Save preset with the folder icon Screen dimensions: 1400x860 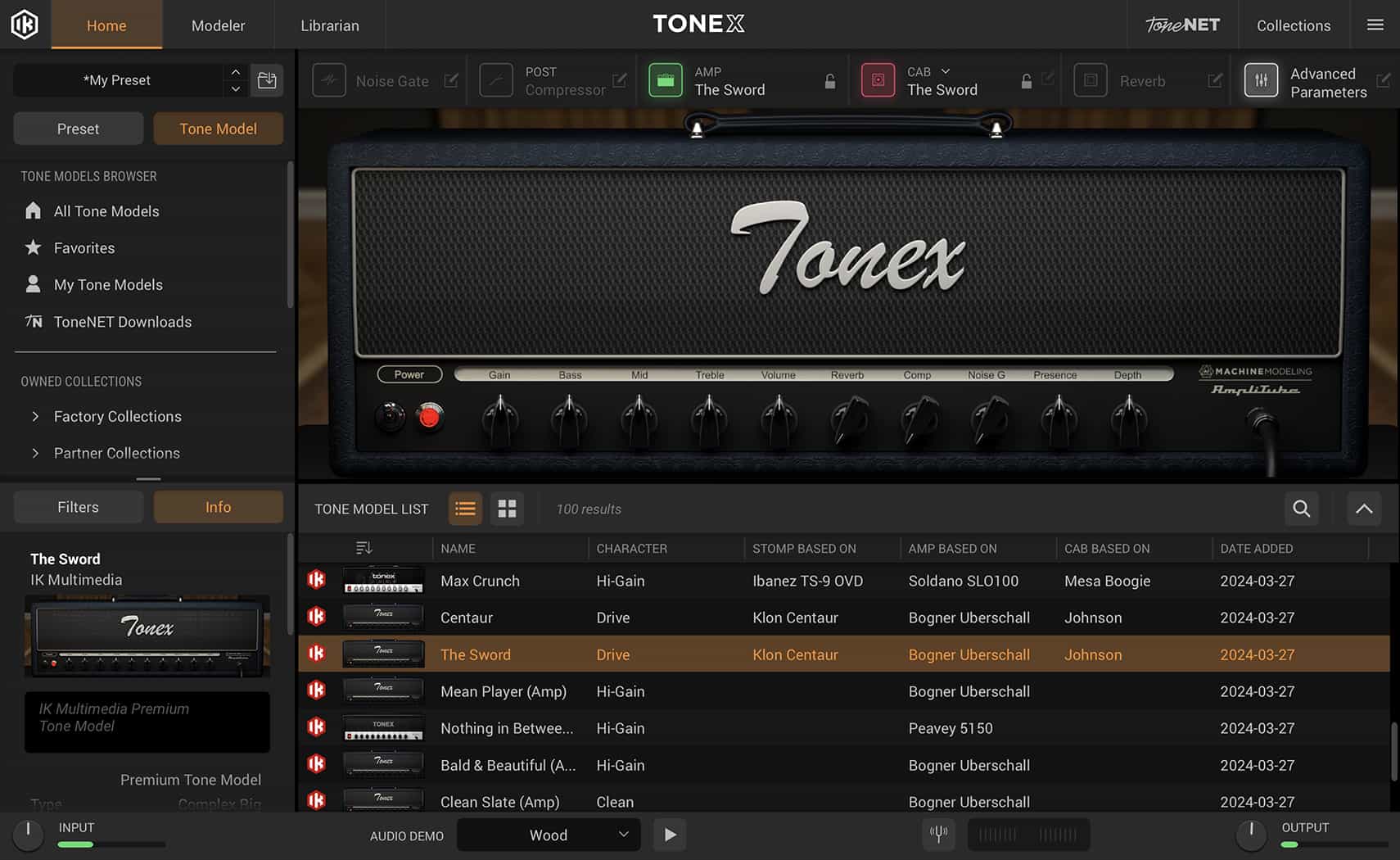(x=267, y=80)
